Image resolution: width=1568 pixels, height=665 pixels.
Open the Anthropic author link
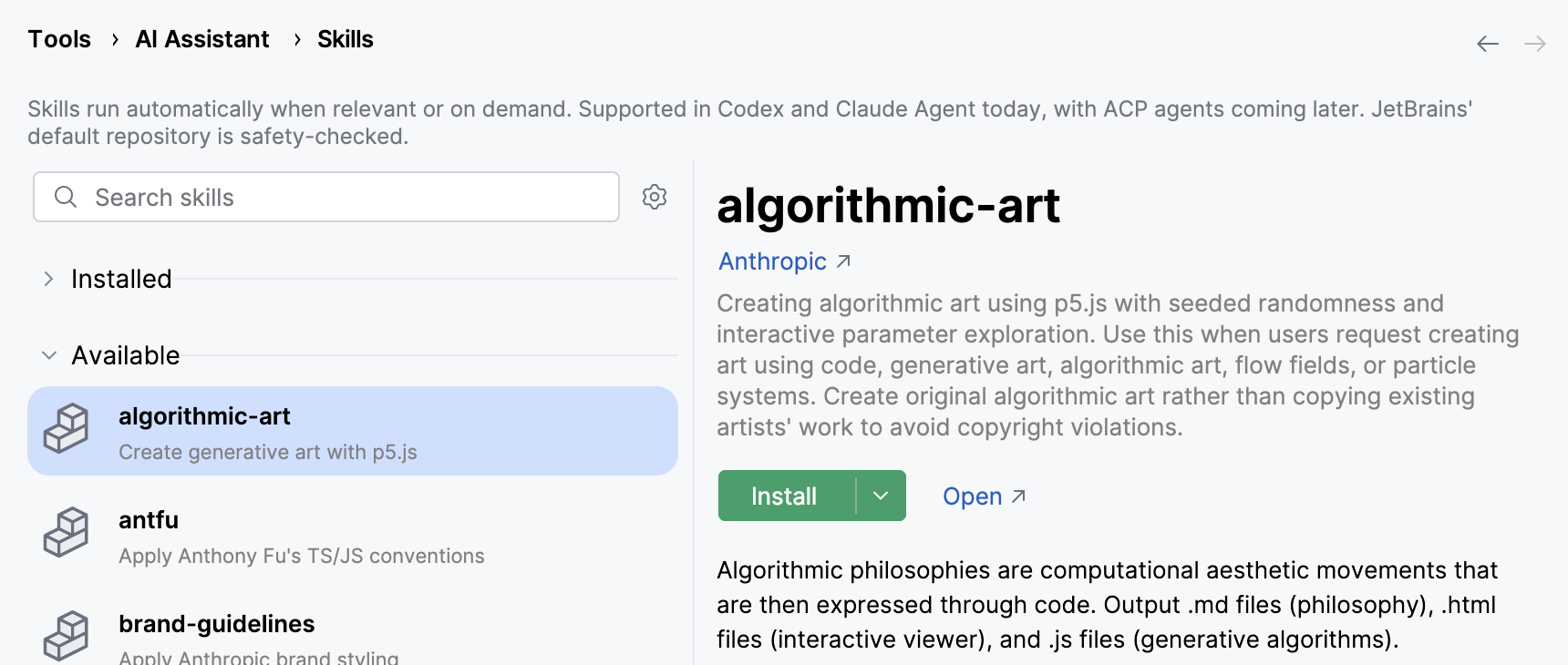point(772,261)
